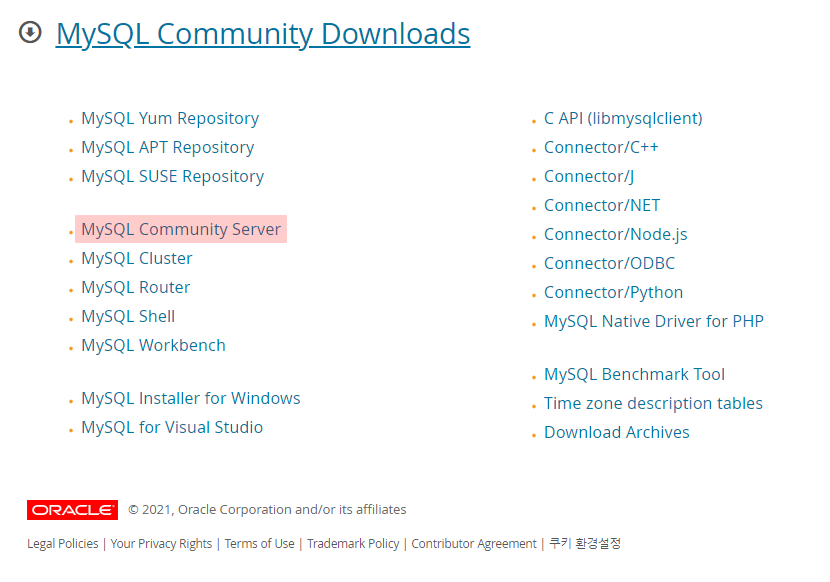Viewport: 830px width, 582px height.
Task: Click the red Oracle logo
Action: (x=73, y=510)
